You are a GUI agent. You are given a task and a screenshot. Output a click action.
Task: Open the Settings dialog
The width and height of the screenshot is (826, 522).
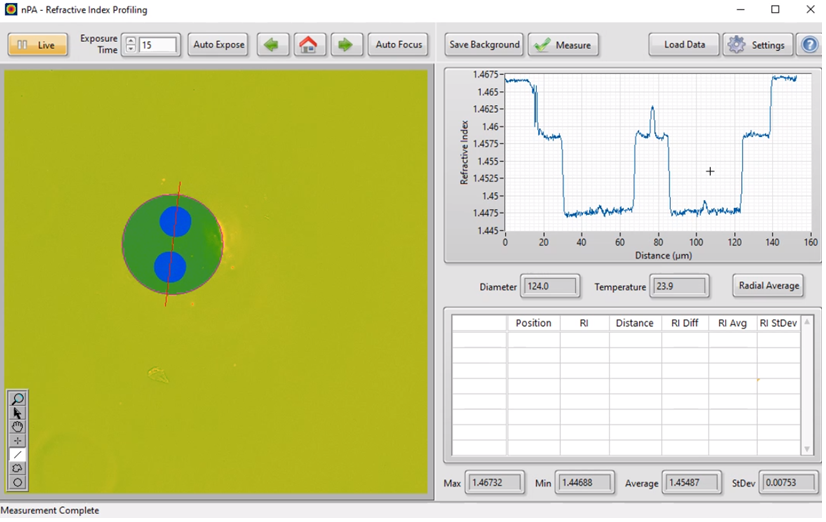tap(757, 45)
